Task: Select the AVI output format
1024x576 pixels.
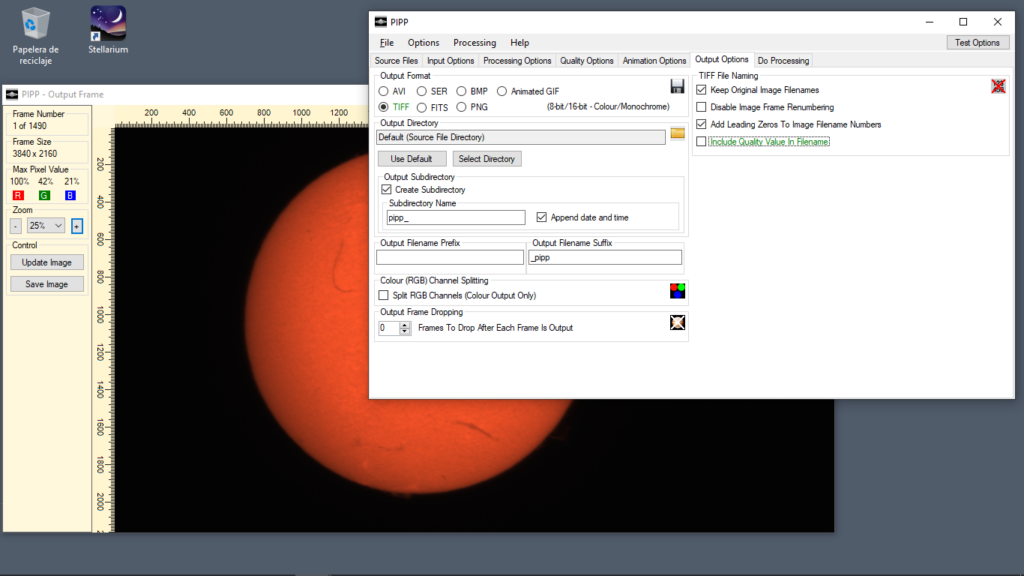Action: point(383,91)
